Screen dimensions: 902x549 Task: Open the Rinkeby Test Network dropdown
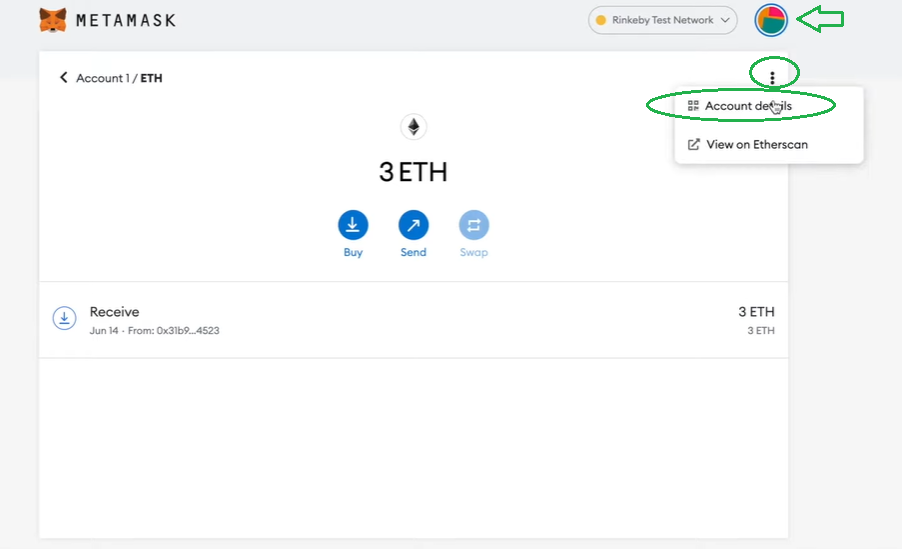pos(663,20)
